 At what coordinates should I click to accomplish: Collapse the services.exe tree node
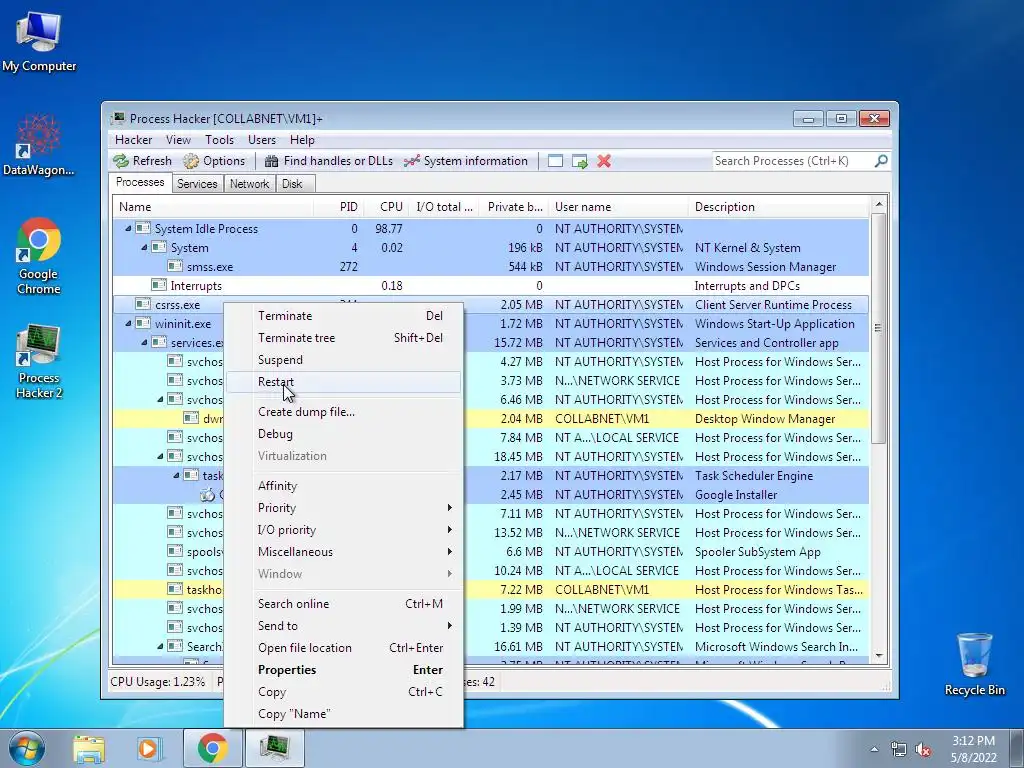tap(144, 342)
